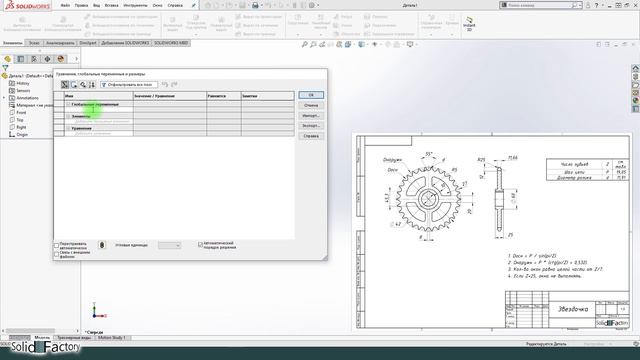This screenshot has width=640, height=360.
Task: Collapse the Уравнения section in table
Action: tap(68, 128)
